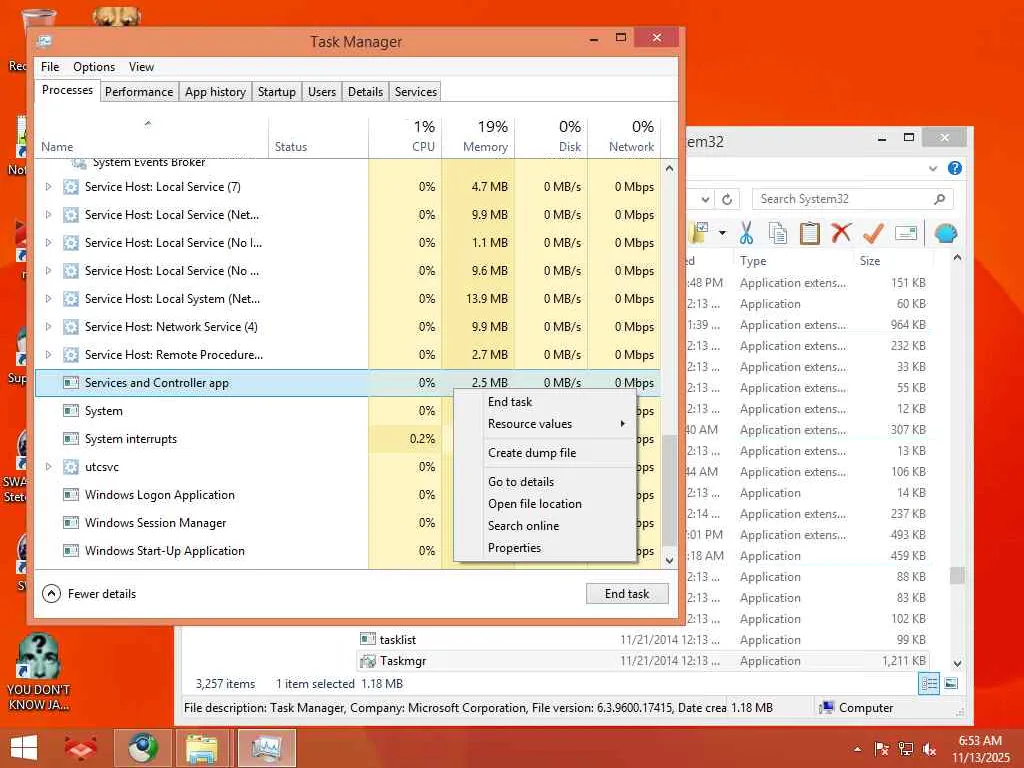Switch to the Users tab

(321, 92)
